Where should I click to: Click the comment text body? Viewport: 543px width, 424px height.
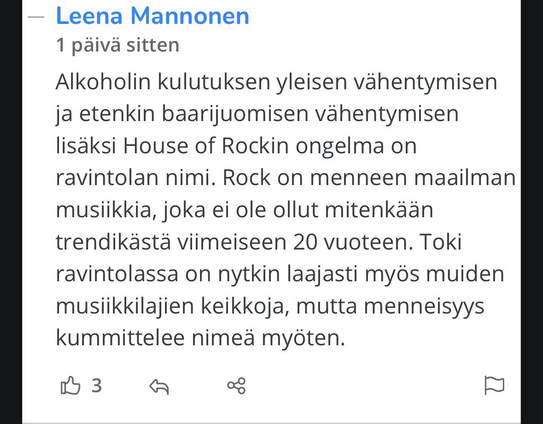(286, 210)
